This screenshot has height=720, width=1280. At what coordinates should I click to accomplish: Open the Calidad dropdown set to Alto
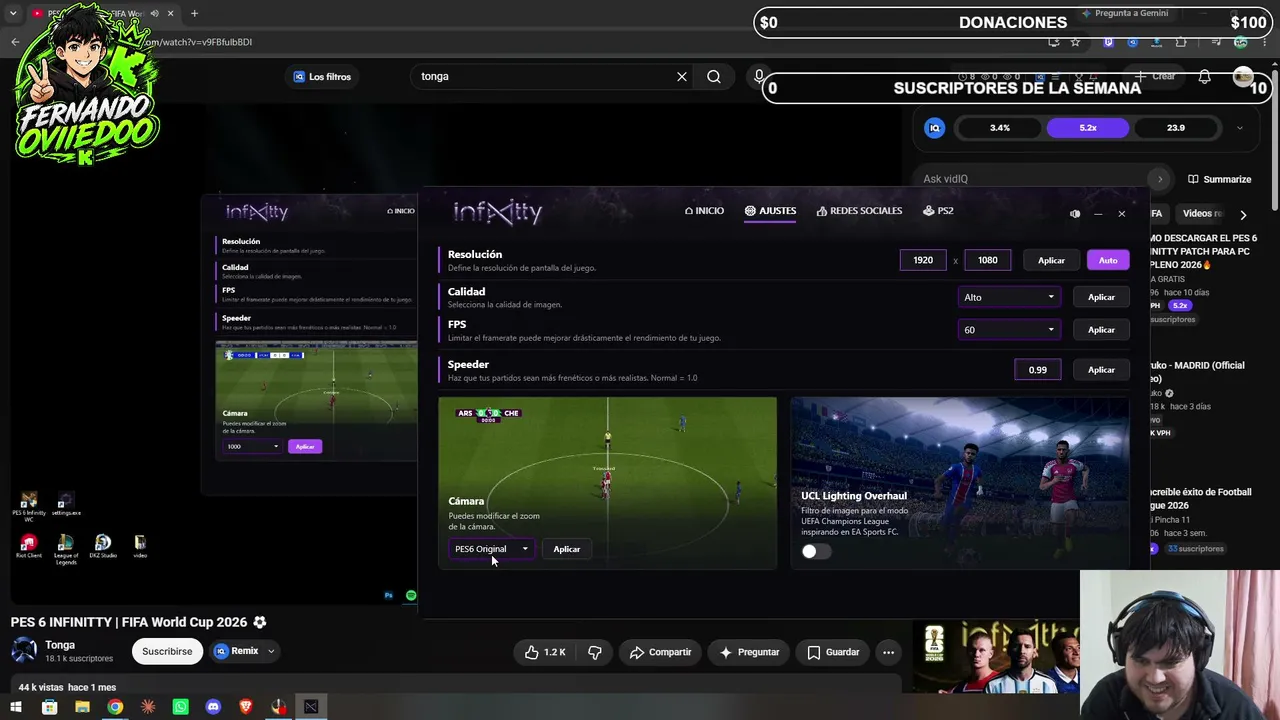tap(1008, 297)
